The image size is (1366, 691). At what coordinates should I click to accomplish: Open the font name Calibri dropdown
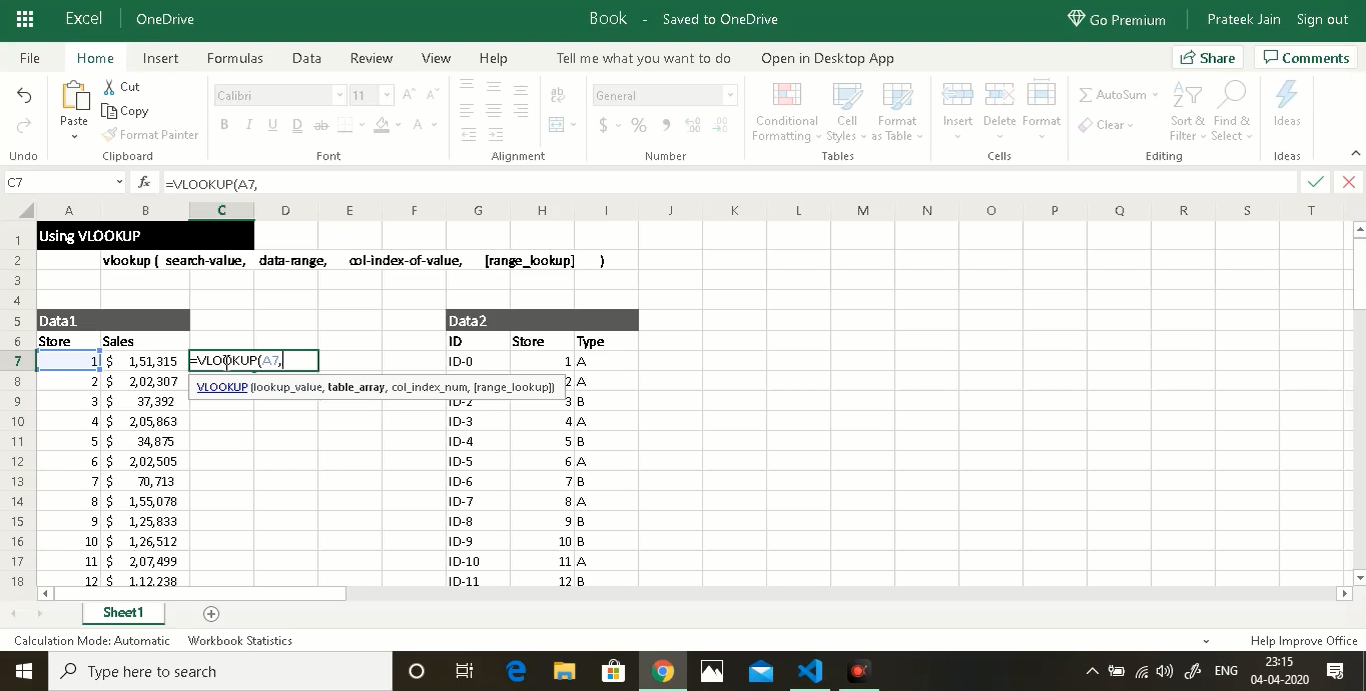tap(339, 95)
